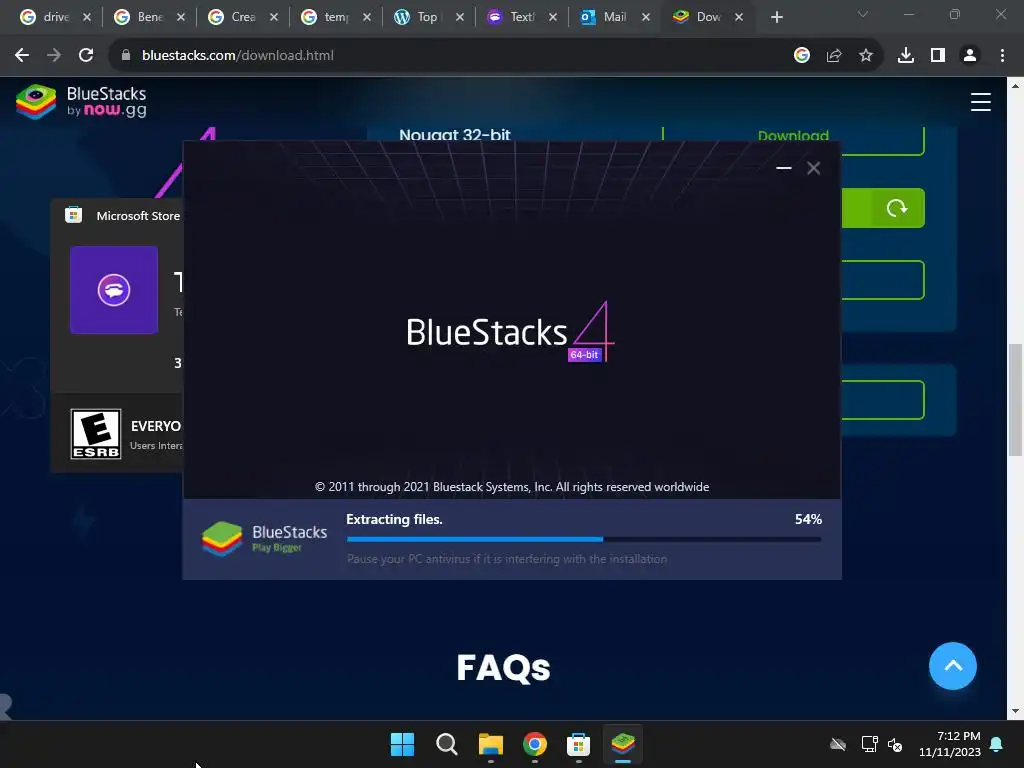The width and height of the screenshot is (1024, 768).
Task: Open the Chrome profile icon
Action: click(970, 56)
